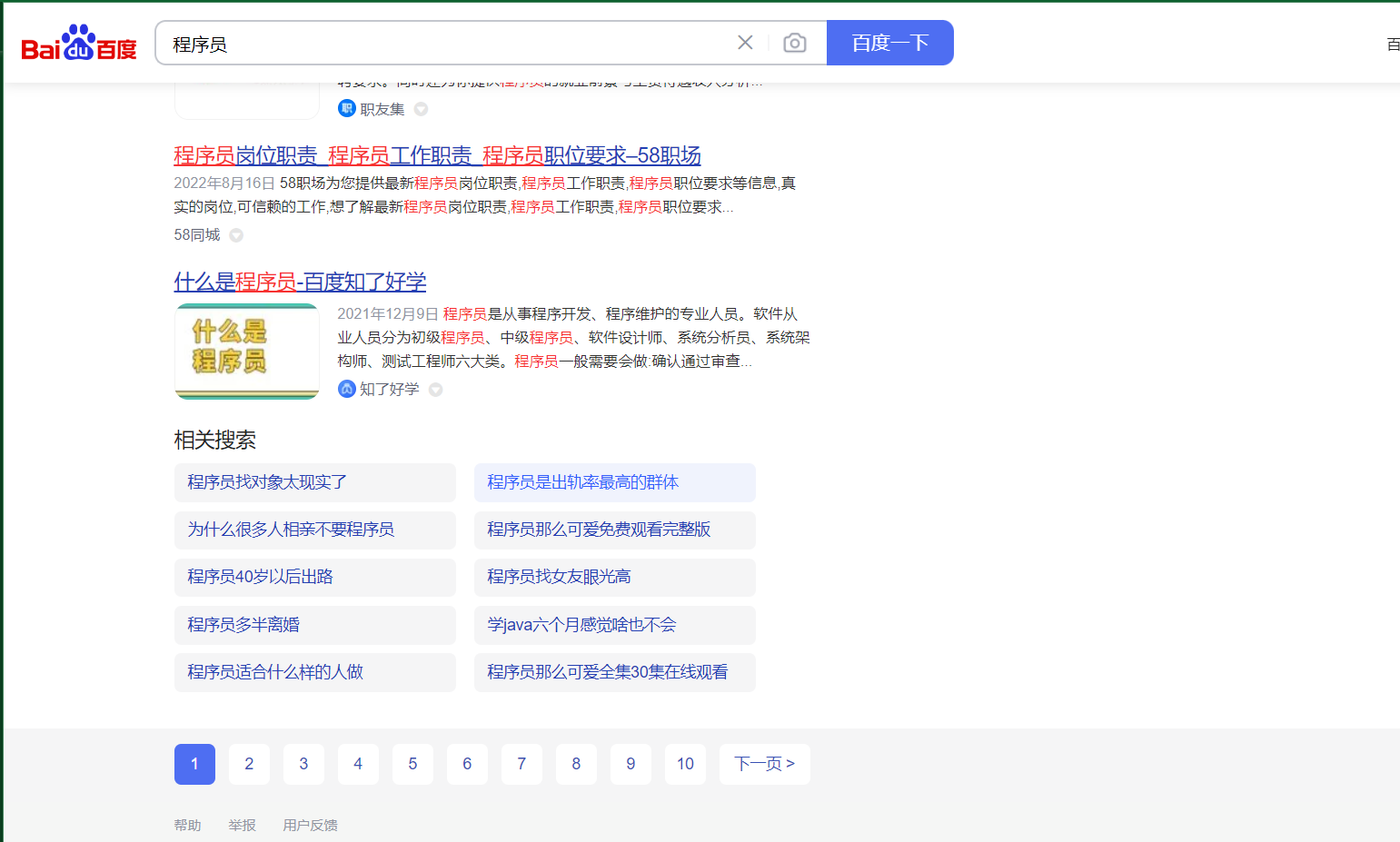Viewport: 1400px width, 842px height.
Task: Go to results page 9
Action: pyautogui.click(x=630, y=764)
